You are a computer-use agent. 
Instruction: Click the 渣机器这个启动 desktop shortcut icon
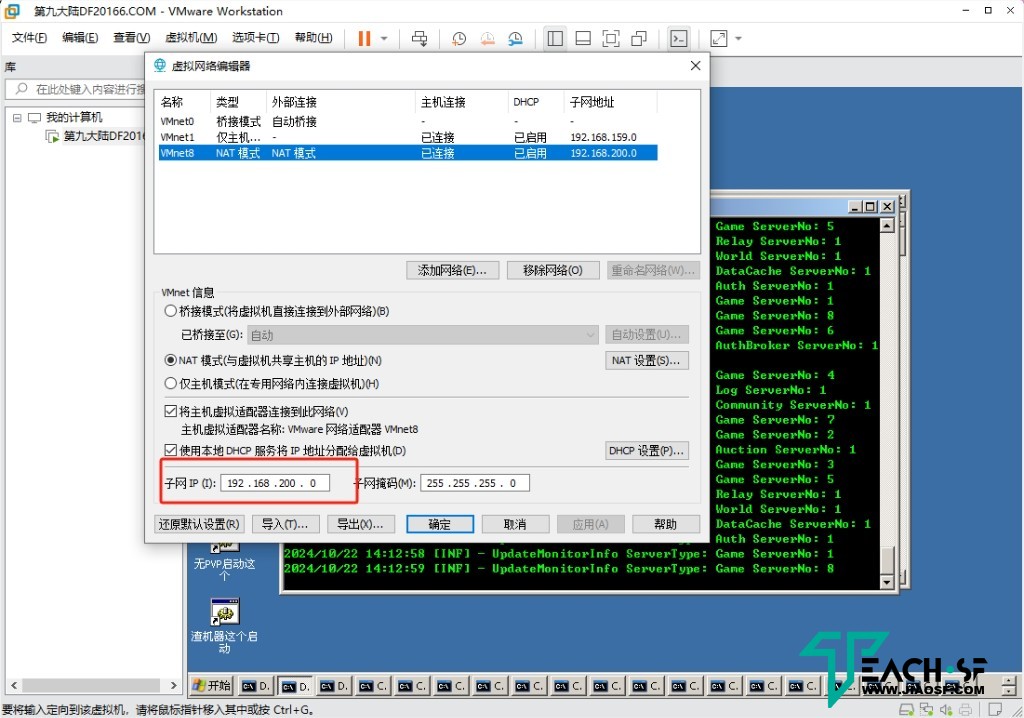[225, 612]
